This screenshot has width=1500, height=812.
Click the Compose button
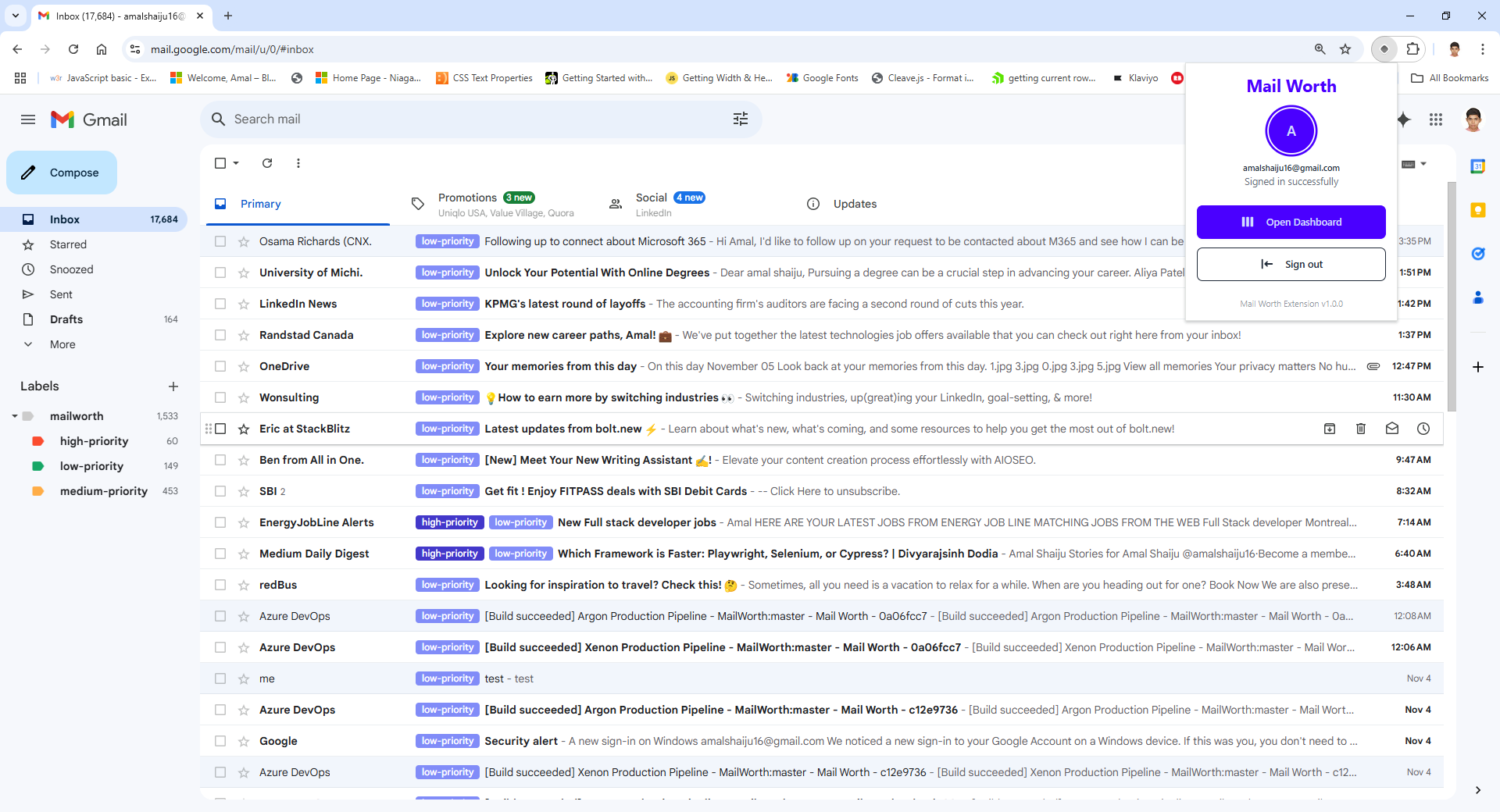coord(62,173)
